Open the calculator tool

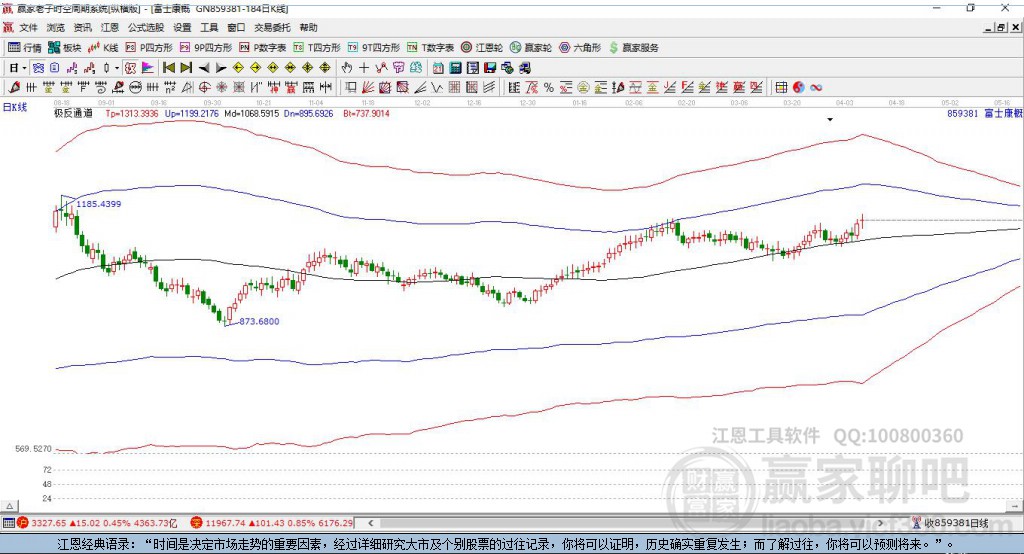tap(455, 68)
